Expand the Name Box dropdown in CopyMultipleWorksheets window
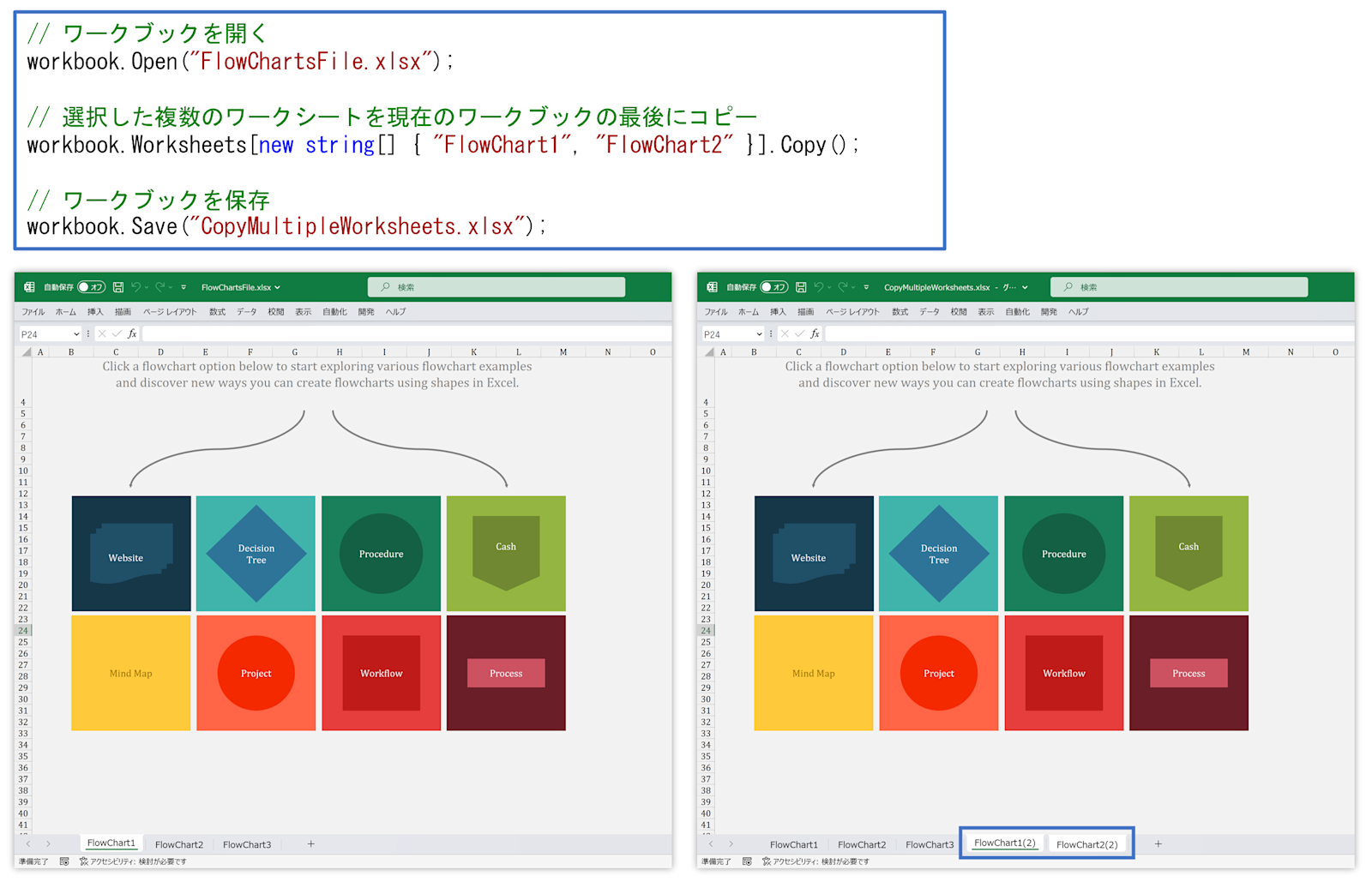This screenshot has height=882, width=1372. pyautogui.click(x=759, y=334)
